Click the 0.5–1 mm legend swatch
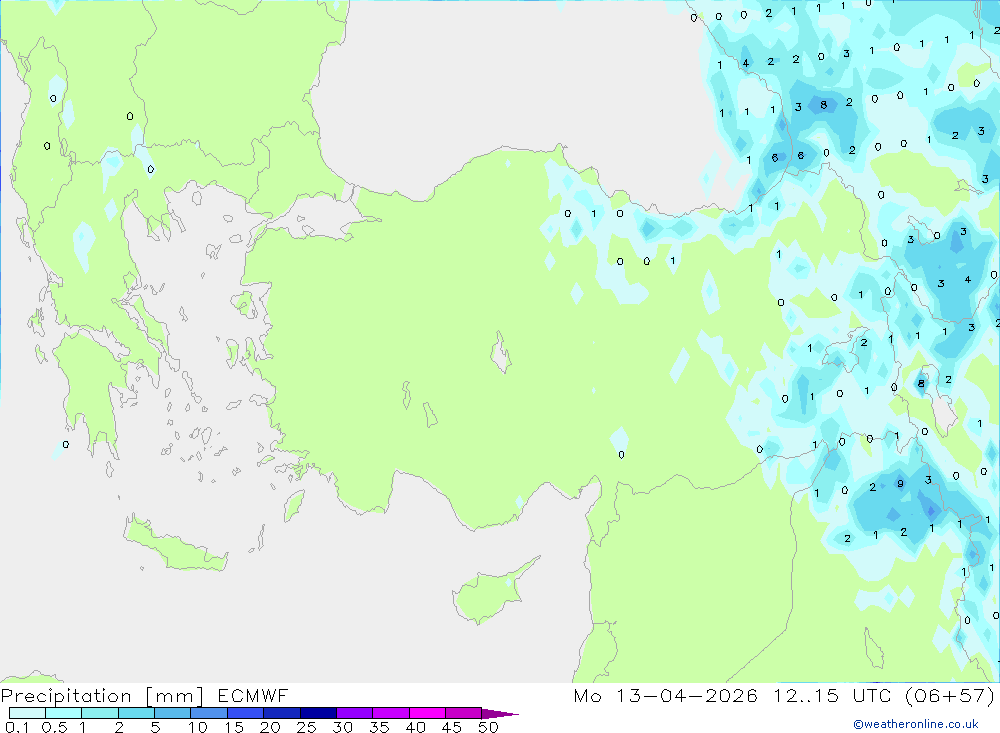 click(63, 713)
